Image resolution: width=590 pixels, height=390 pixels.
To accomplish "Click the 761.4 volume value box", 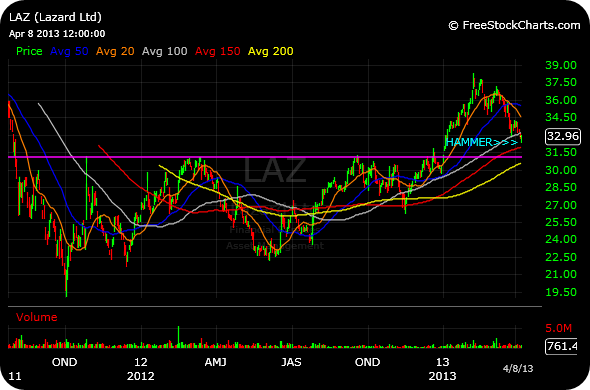I will point(561,346).
